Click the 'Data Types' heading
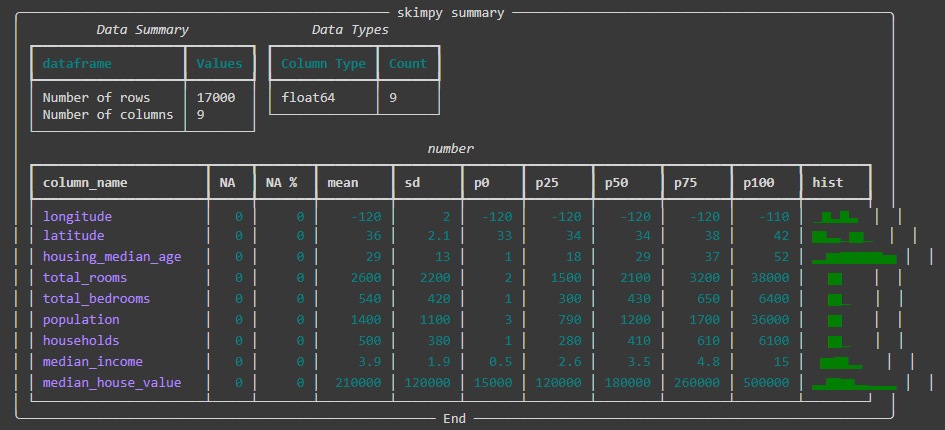The width and height of the screenshot is (945, 430). click(x=350, y=30)
